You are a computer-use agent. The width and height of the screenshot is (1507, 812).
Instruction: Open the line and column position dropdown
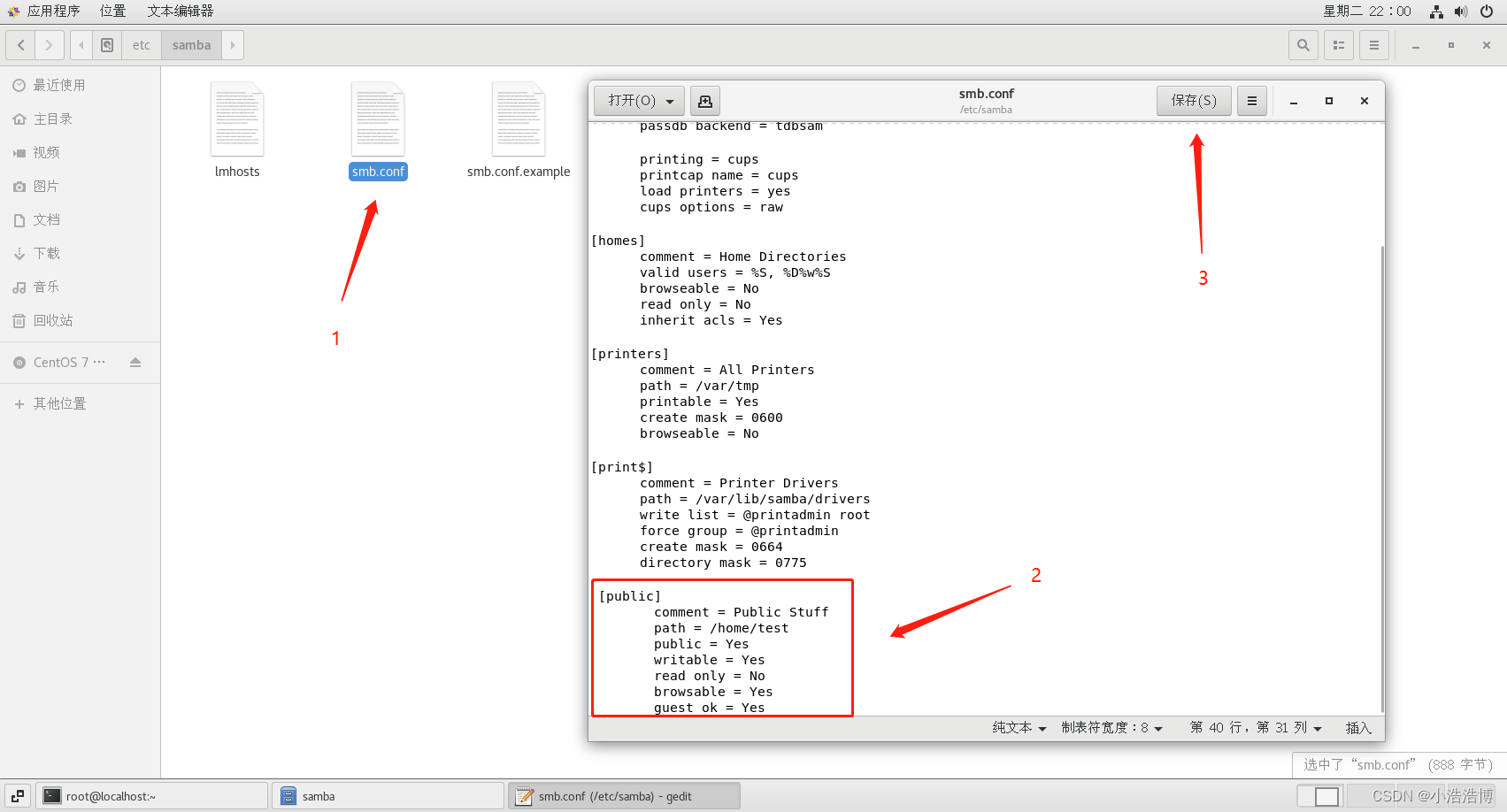(x=1256, y=728)
